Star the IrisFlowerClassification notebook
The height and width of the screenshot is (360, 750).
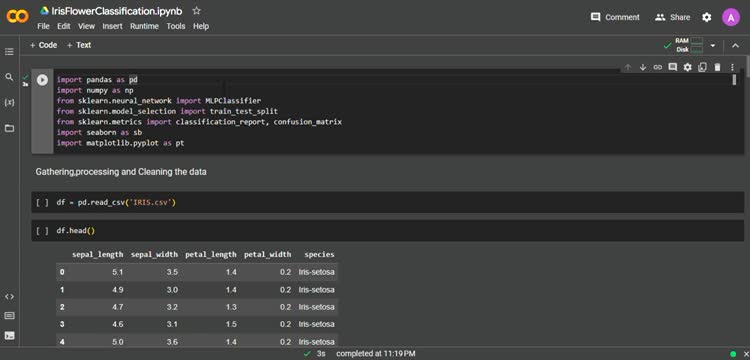[x=196, y=11]
